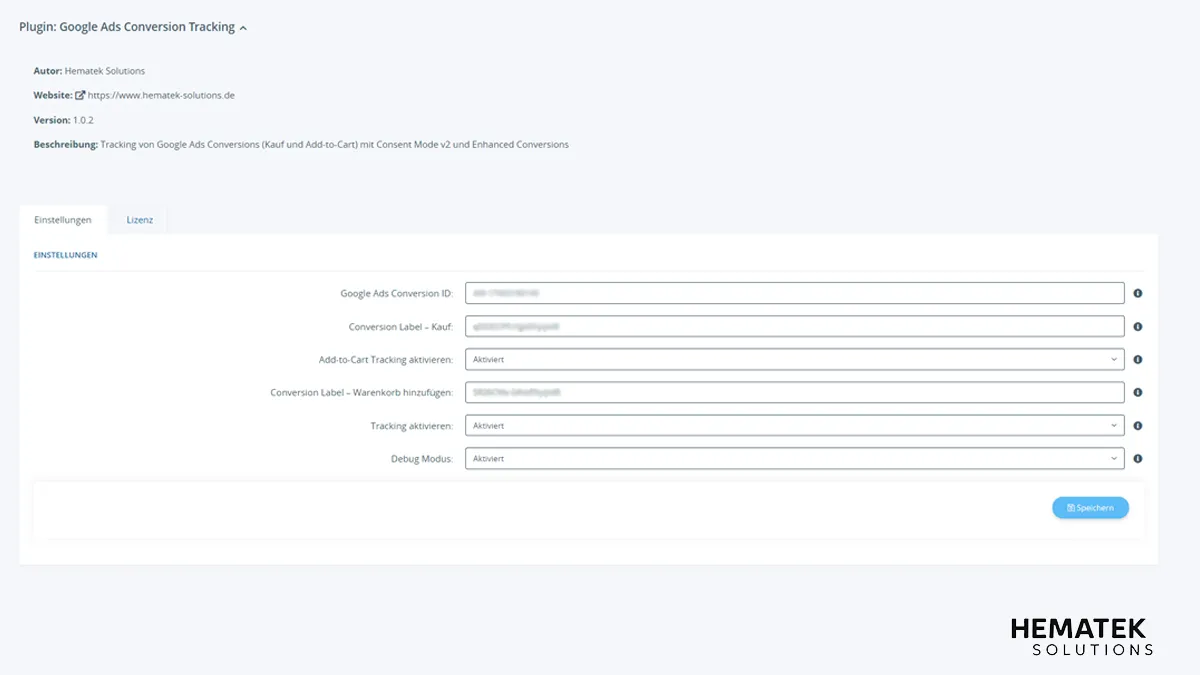Select the 'Version: 1.0.2' text
Viewport: 1200px width, 675px height.
pyautogui.click(x=64, y=120)
